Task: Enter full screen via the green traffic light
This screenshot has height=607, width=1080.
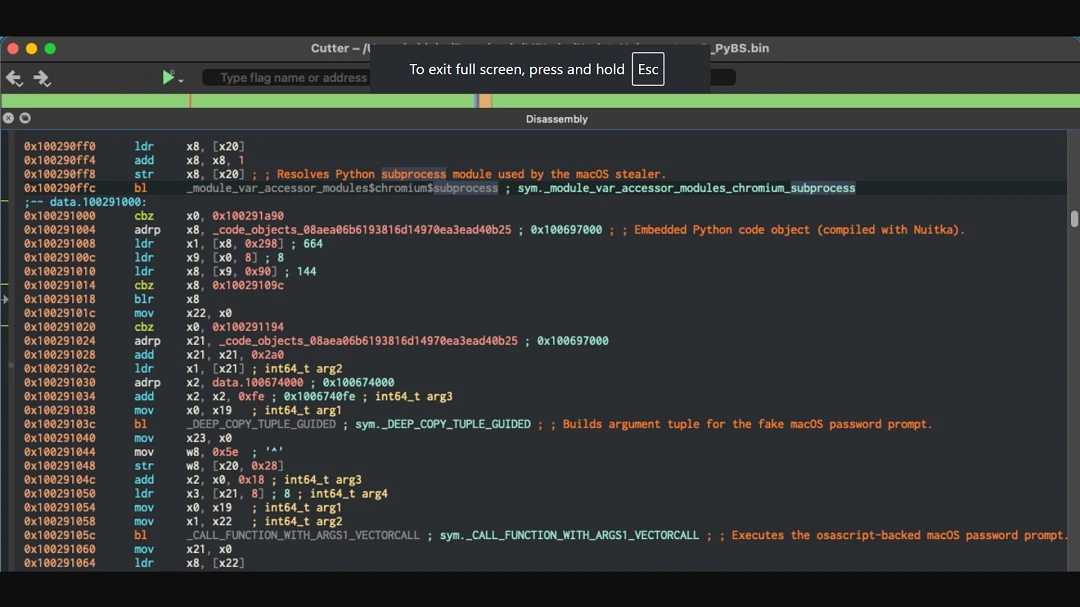Action: 49,47
